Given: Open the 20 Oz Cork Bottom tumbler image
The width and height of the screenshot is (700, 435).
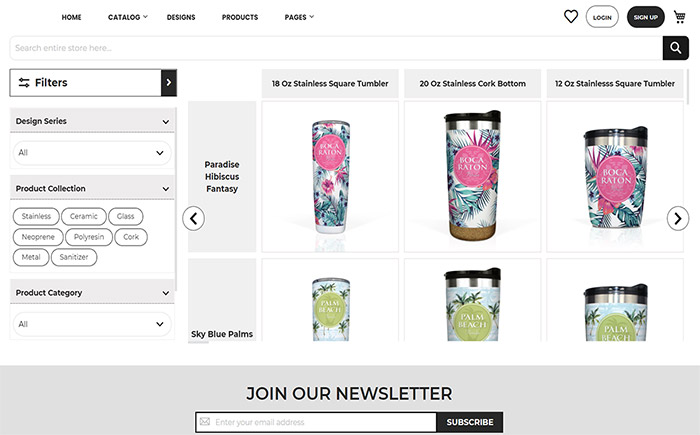Looking at the screenshot, I should 472,176.
